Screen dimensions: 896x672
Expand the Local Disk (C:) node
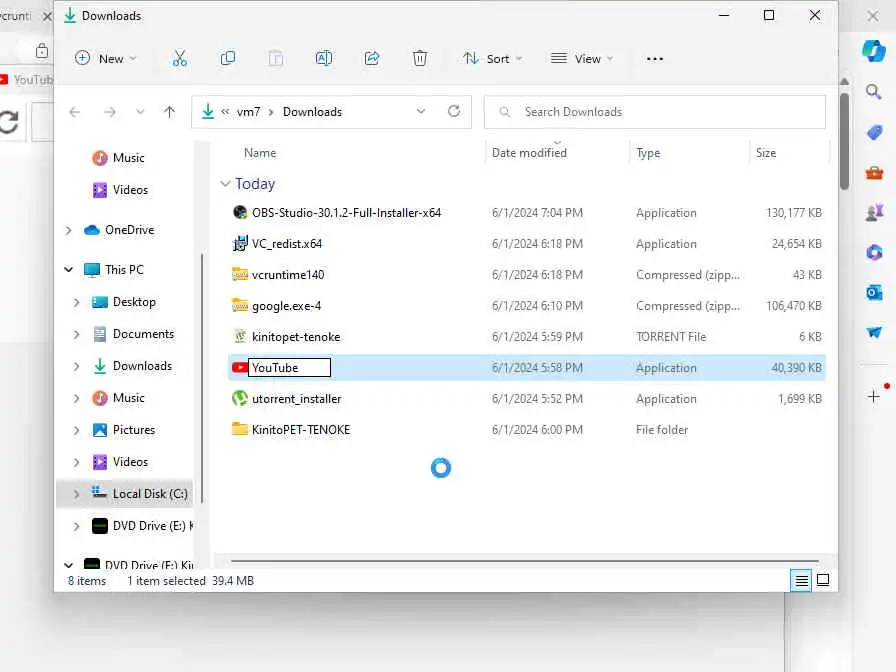(76, 494)
